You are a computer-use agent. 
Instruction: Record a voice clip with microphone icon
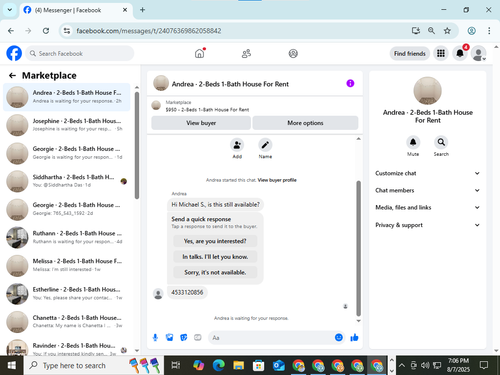(155, 338)
